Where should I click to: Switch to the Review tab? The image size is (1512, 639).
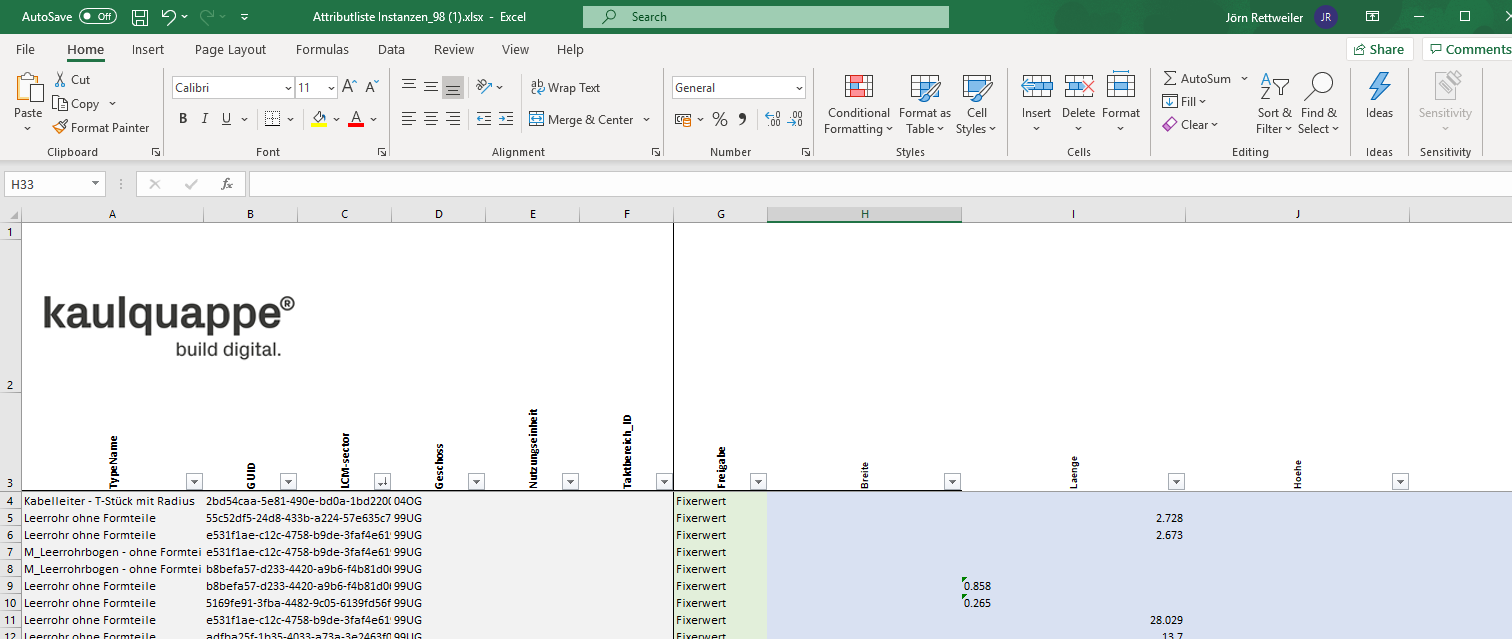[x=454, y=49]
